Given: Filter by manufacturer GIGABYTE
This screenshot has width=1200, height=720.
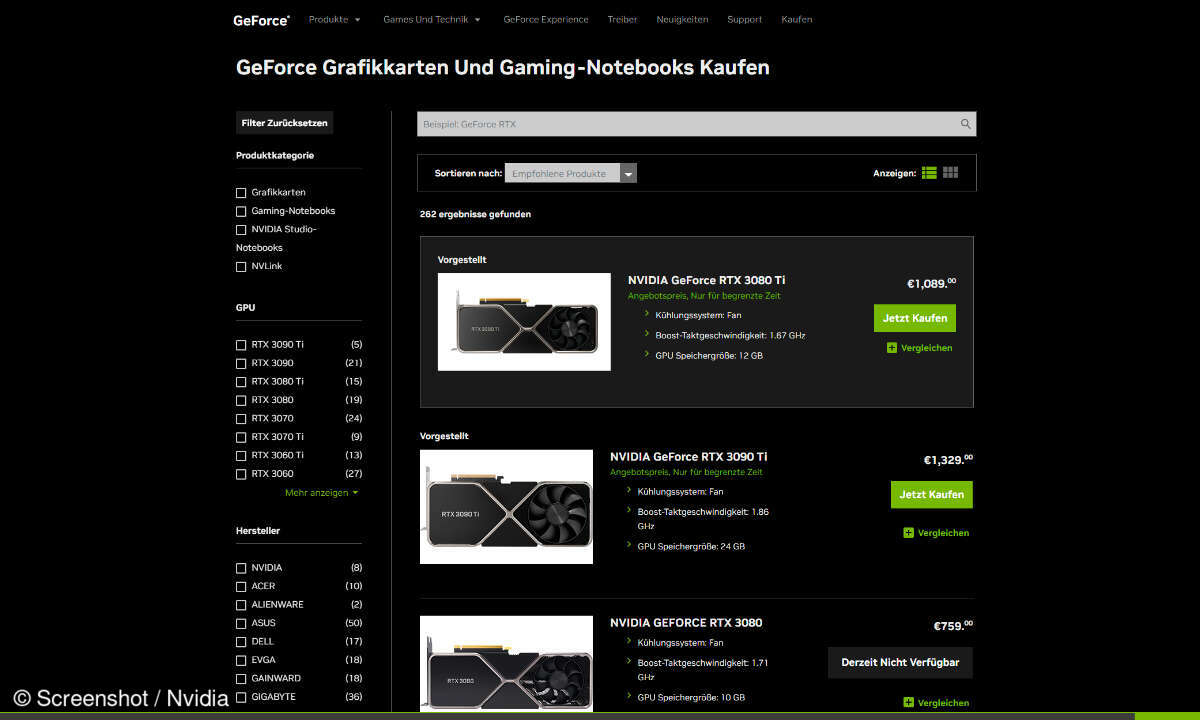Looking at the screenshot, I should pyautogui.click(x=241, y=697).
